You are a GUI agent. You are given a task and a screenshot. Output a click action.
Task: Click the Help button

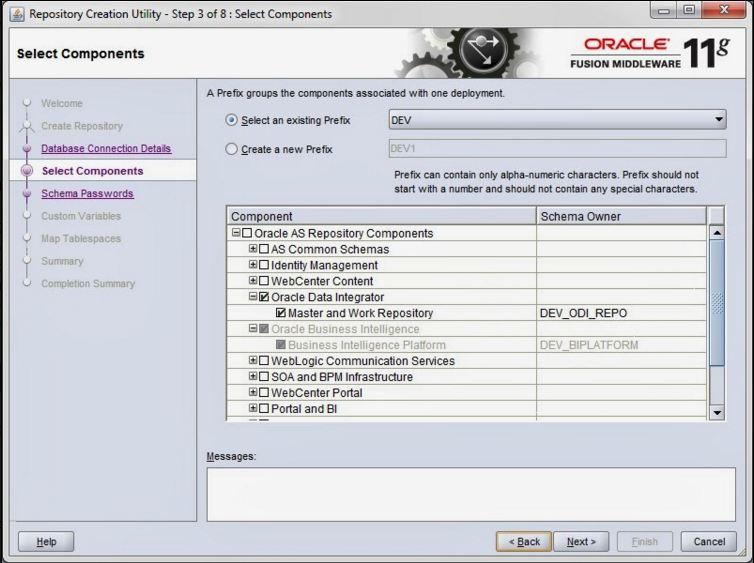coord(46,541)
